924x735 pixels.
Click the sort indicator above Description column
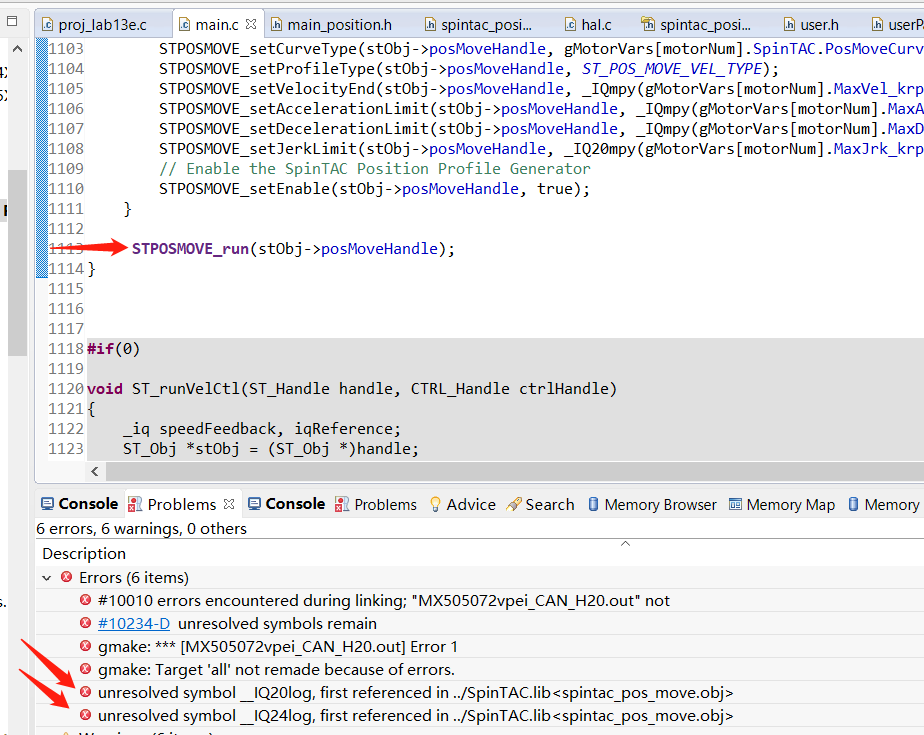tap(625, 543)
